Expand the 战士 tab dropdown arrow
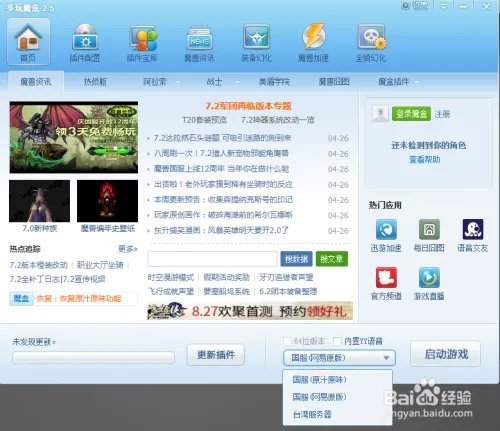Image resolution: width=500 pixels, height=431 pixels. (x=237, y=82)
